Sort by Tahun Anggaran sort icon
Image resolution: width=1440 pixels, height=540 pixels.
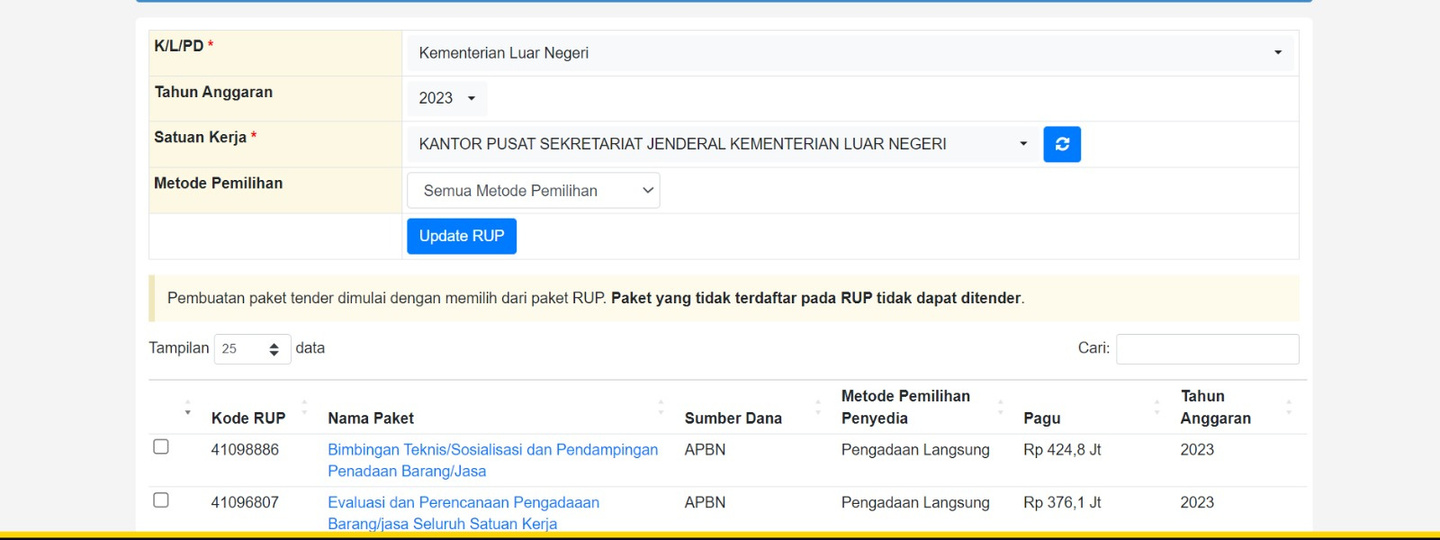pyautogui.click(x=1288, y=408)
